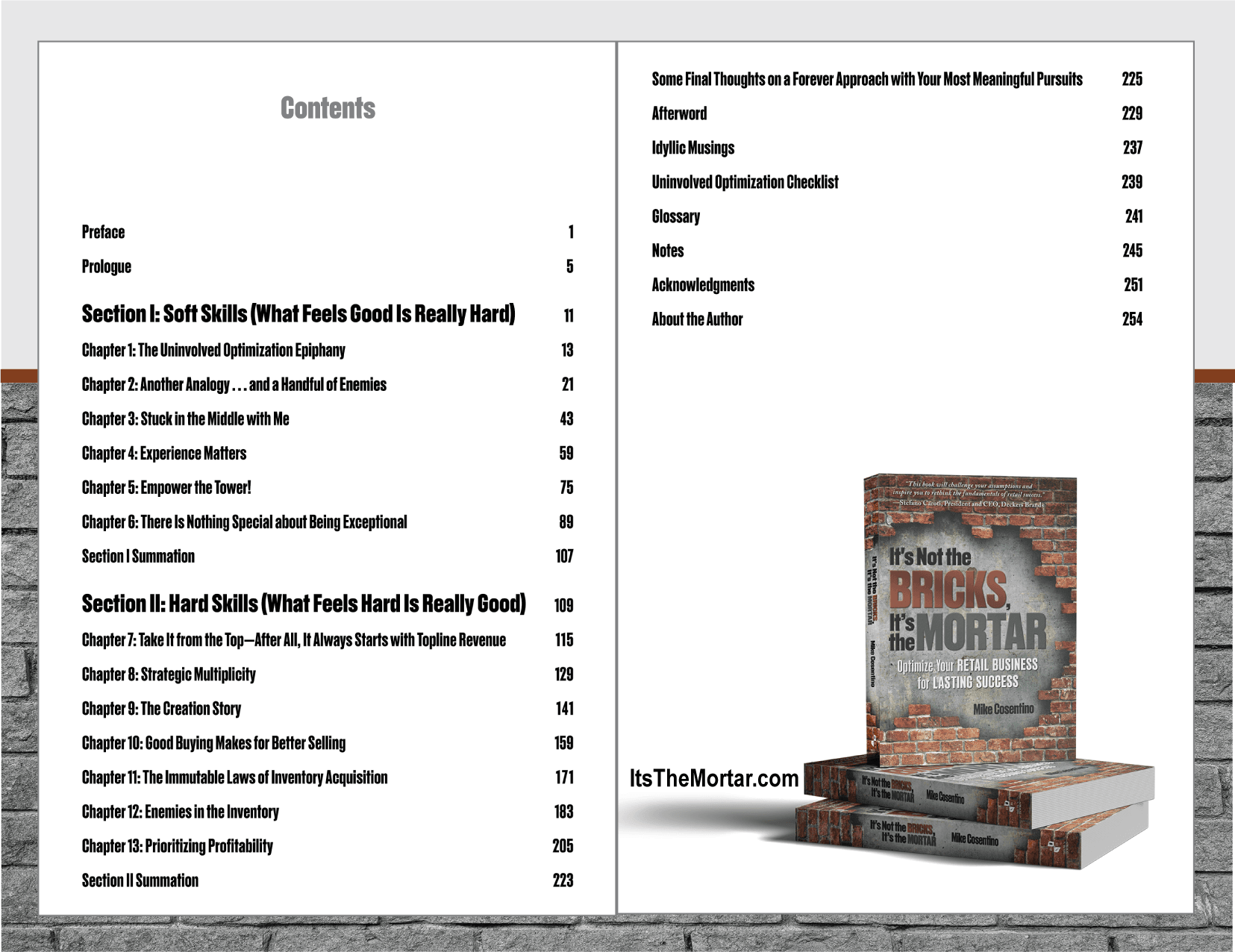
Task: Open the Idyllic Musings entry
Action: point(692,148)
